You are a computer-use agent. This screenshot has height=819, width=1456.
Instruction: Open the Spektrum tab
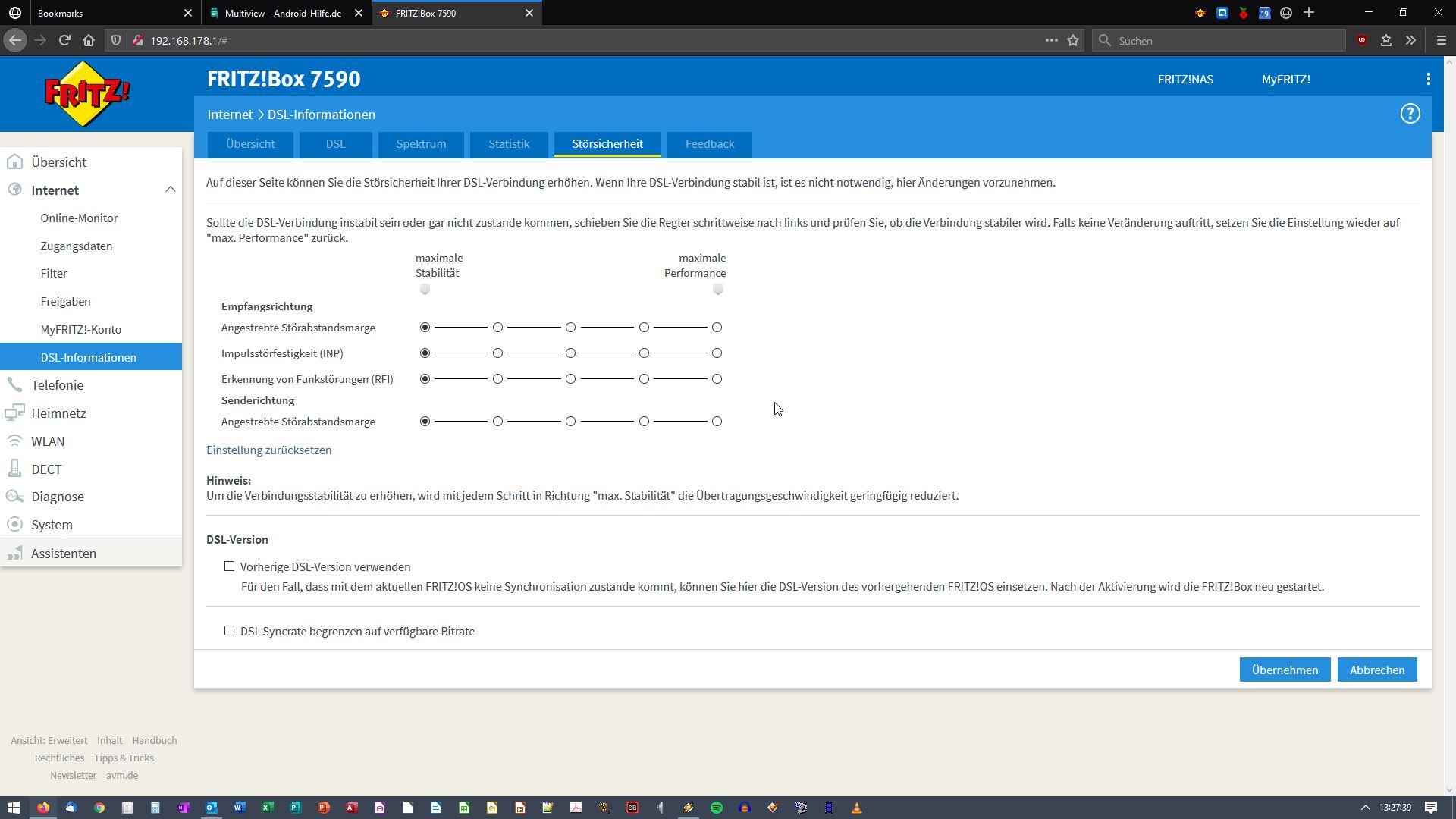[421, 144]
